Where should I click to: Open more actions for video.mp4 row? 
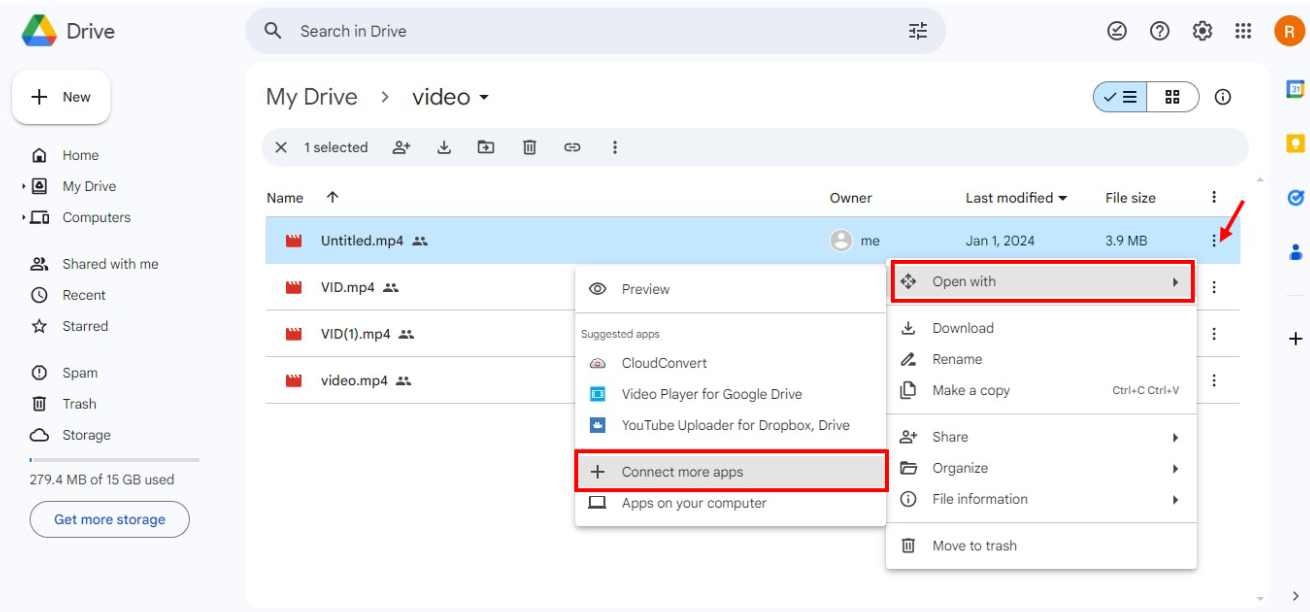(x=1214, y=380)
